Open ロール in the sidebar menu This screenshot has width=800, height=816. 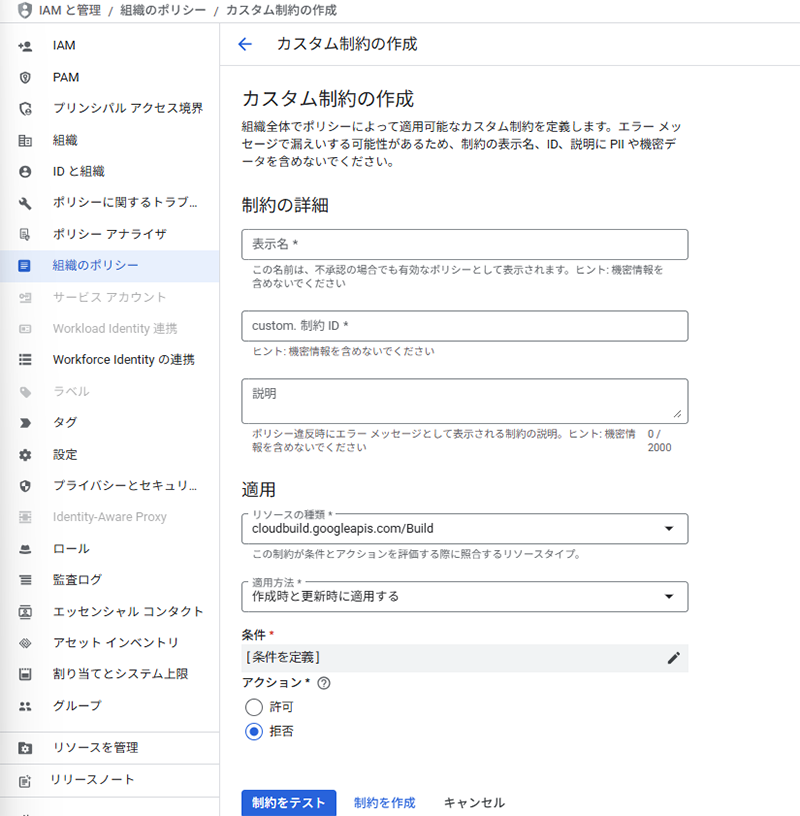pyautogui.click(x=71, y=549)
